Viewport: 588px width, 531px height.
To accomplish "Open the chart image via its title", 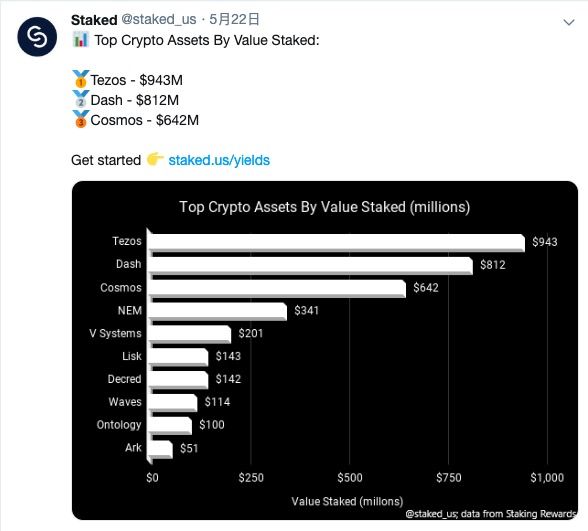I will click(324, 207).
